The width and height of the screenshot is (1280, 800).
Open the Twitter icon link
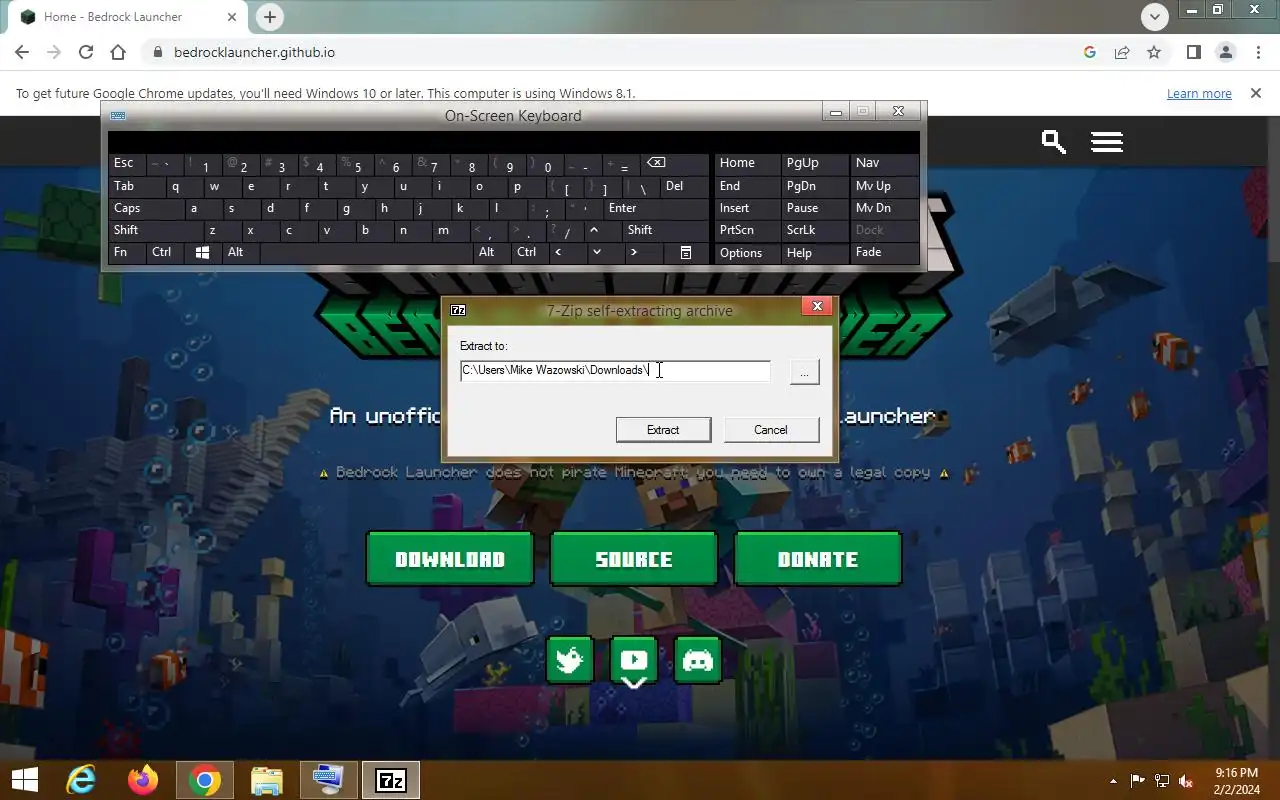(570, 661)
